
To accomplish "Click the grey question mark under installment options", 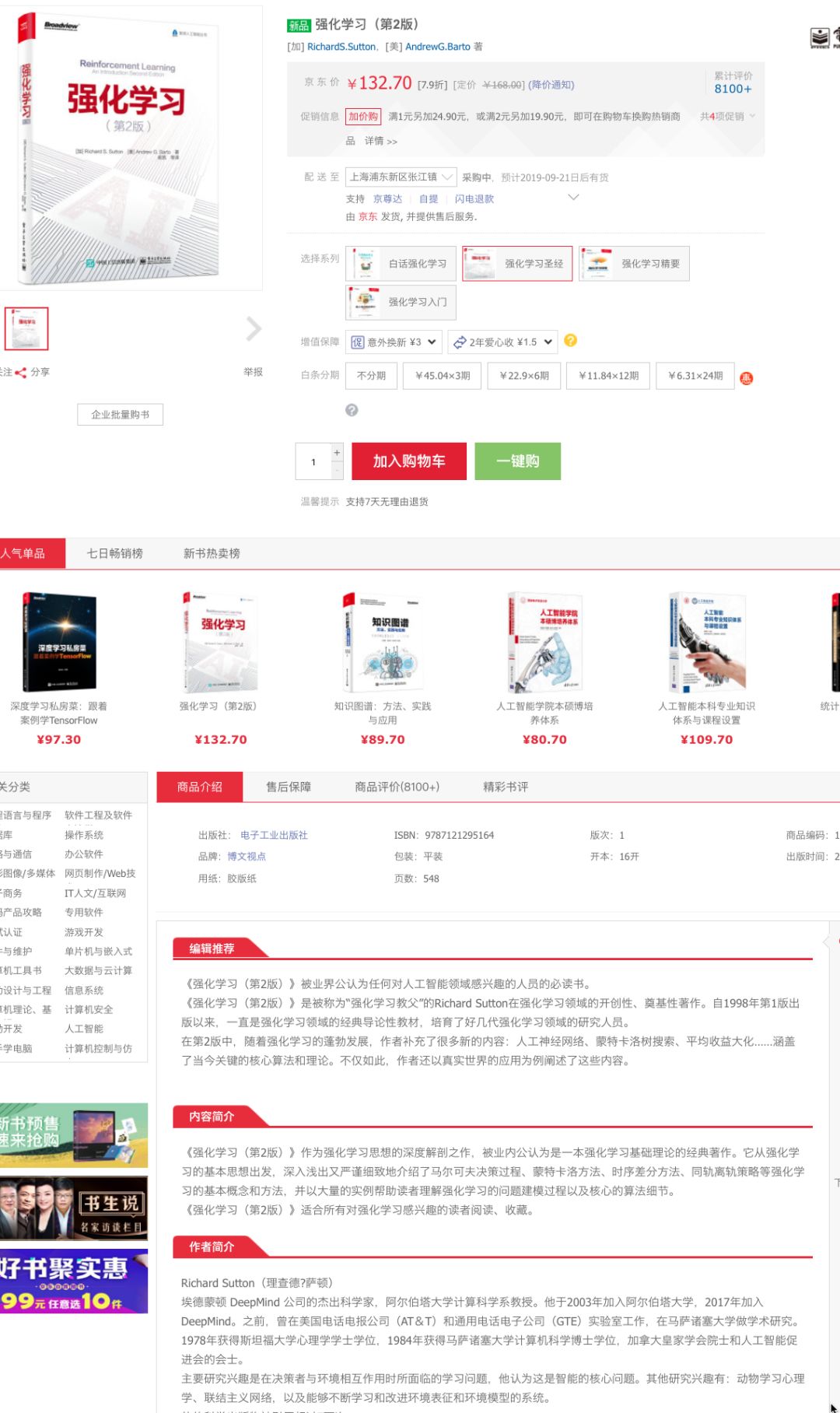I will click(352, 410).
